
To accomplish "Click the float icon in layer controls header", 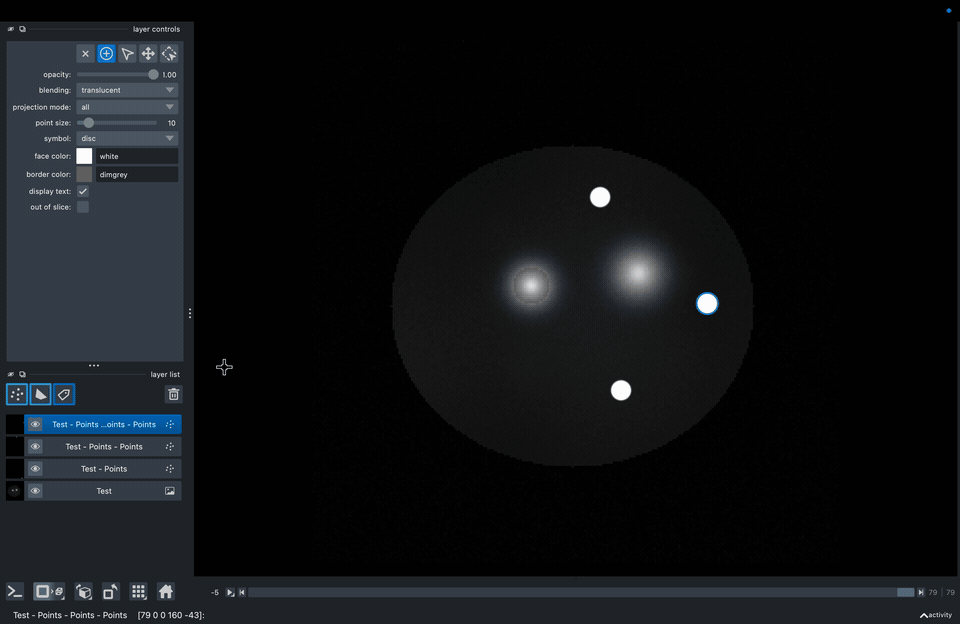I will pyautogui.click(x=22, y=29).
